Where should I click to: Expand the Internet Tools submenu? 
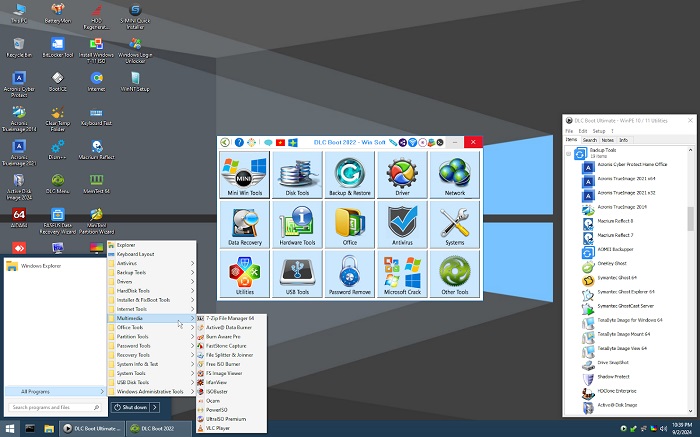pyautogui.click(x=151, y=309)
